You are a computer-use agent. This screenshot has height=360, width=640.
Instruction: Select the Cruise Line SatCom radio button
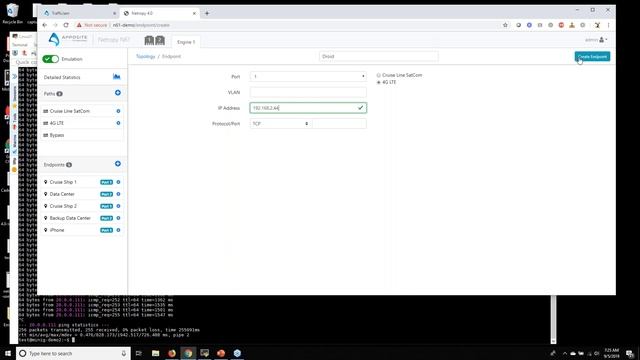[378, 75]
